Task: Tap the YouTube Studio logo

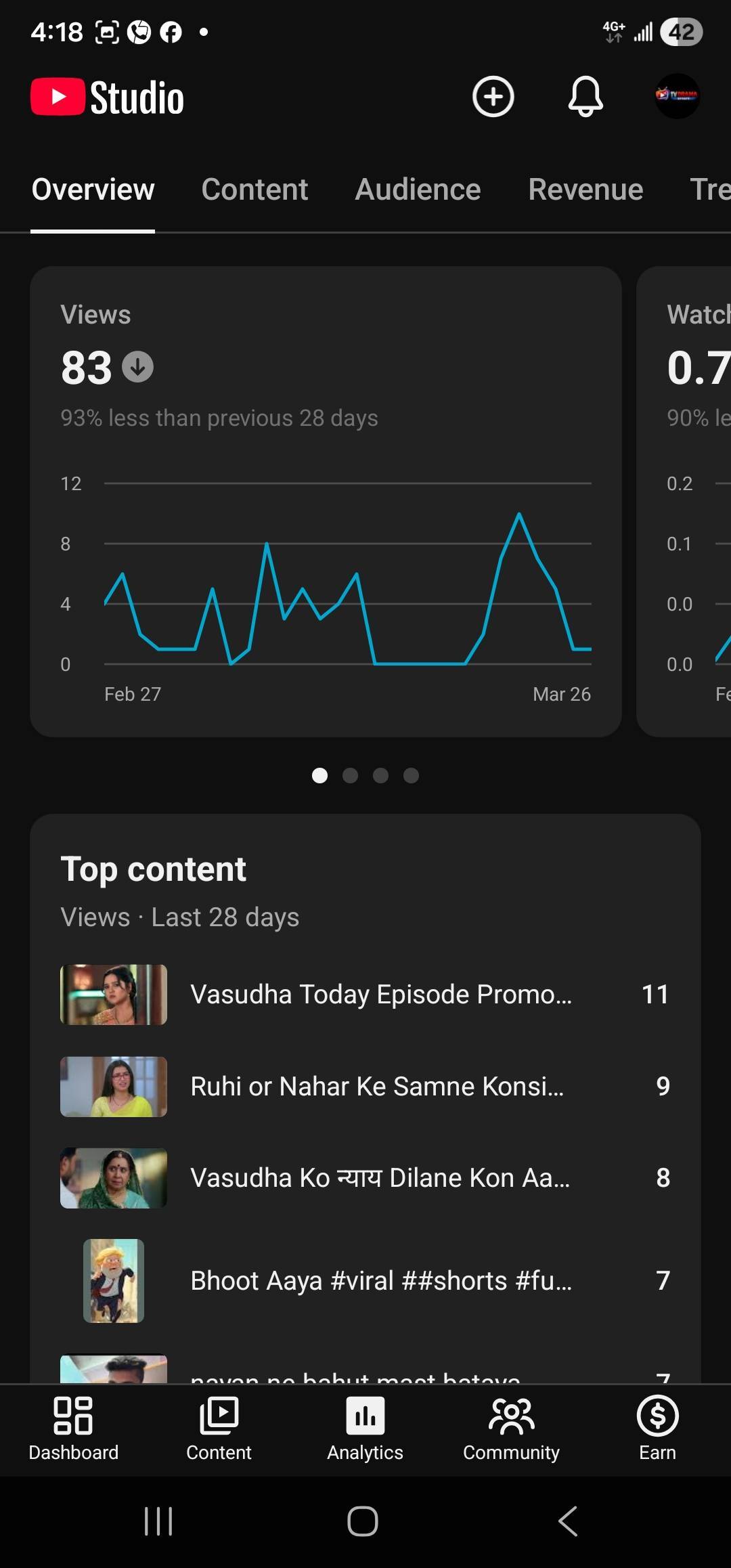Action: [x=108, y=97]
